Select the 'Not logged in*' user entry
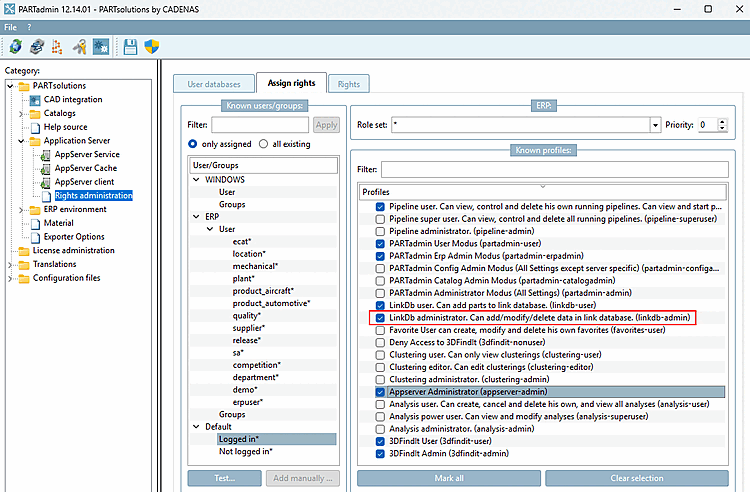 245,451
